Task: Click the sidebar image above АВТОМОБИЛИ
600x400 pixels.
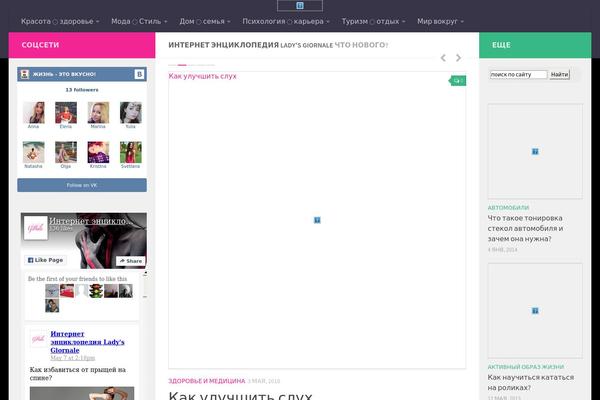Action: pos(535,152)
